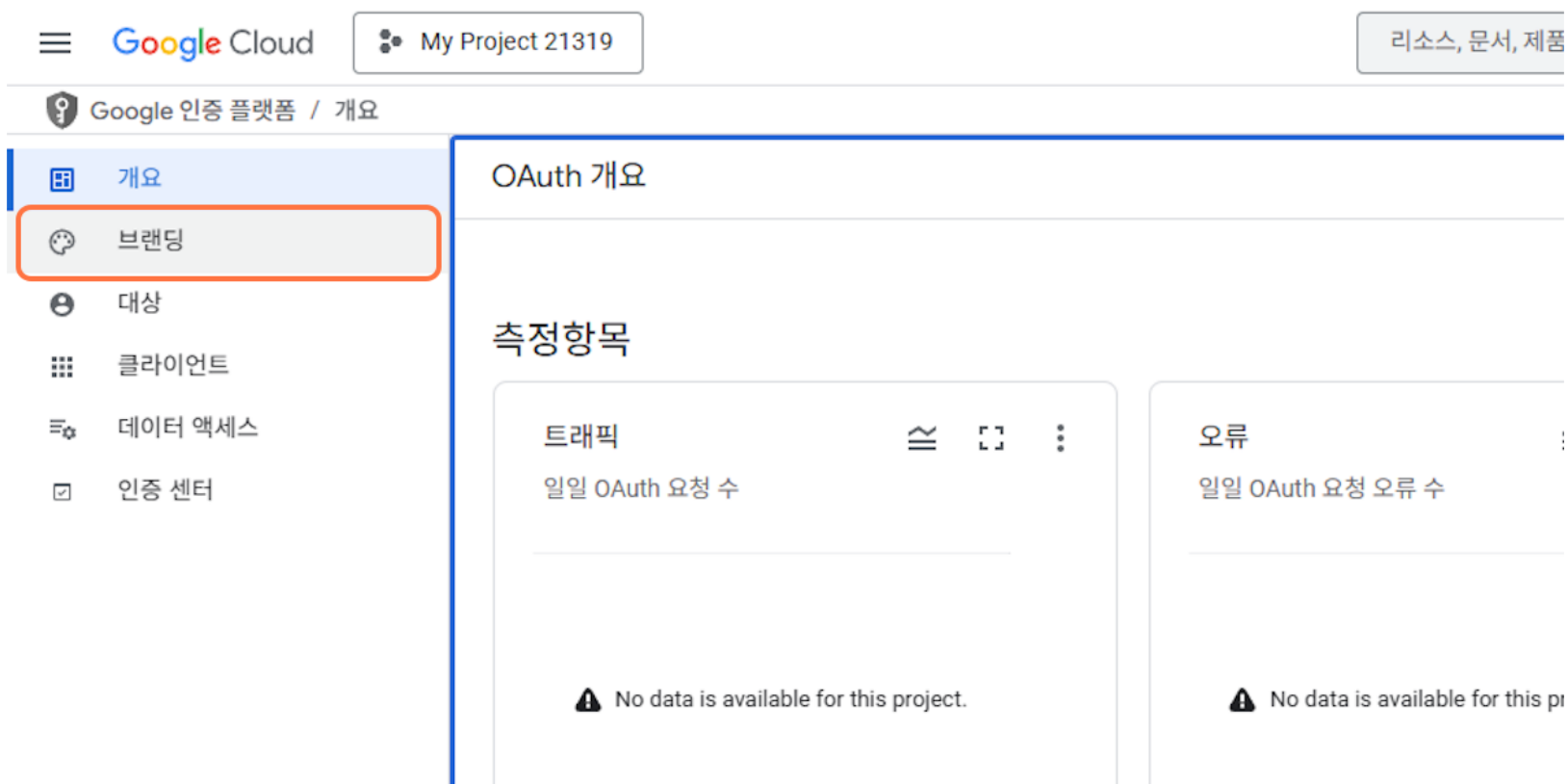Click the 일일 OAuth 요청 오류 수 subtitle

click(1322, 488)
